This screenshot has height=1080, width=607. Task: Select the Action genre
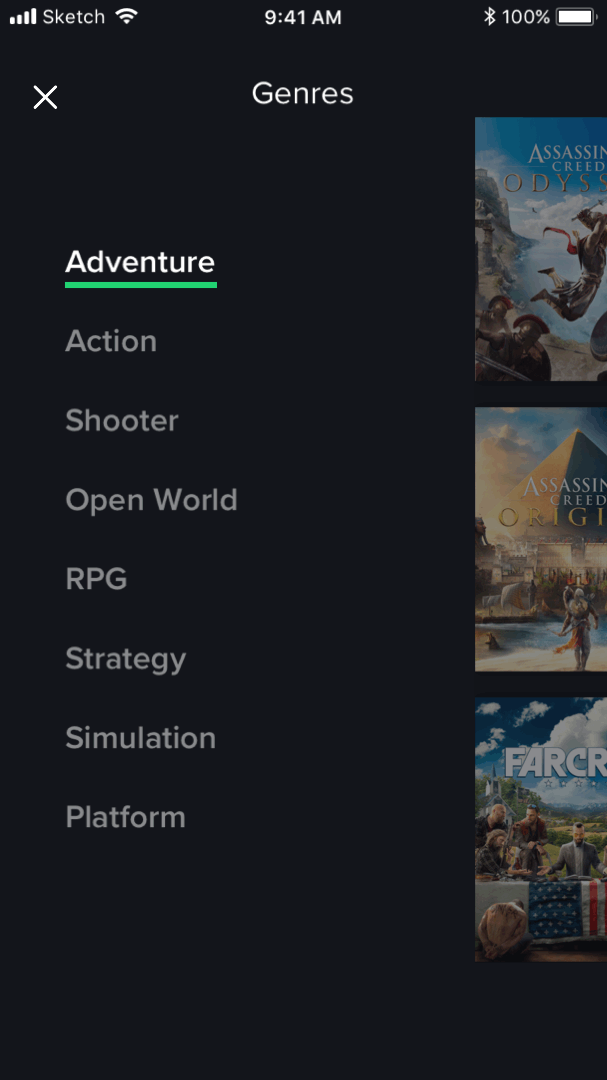click(111, 341)
